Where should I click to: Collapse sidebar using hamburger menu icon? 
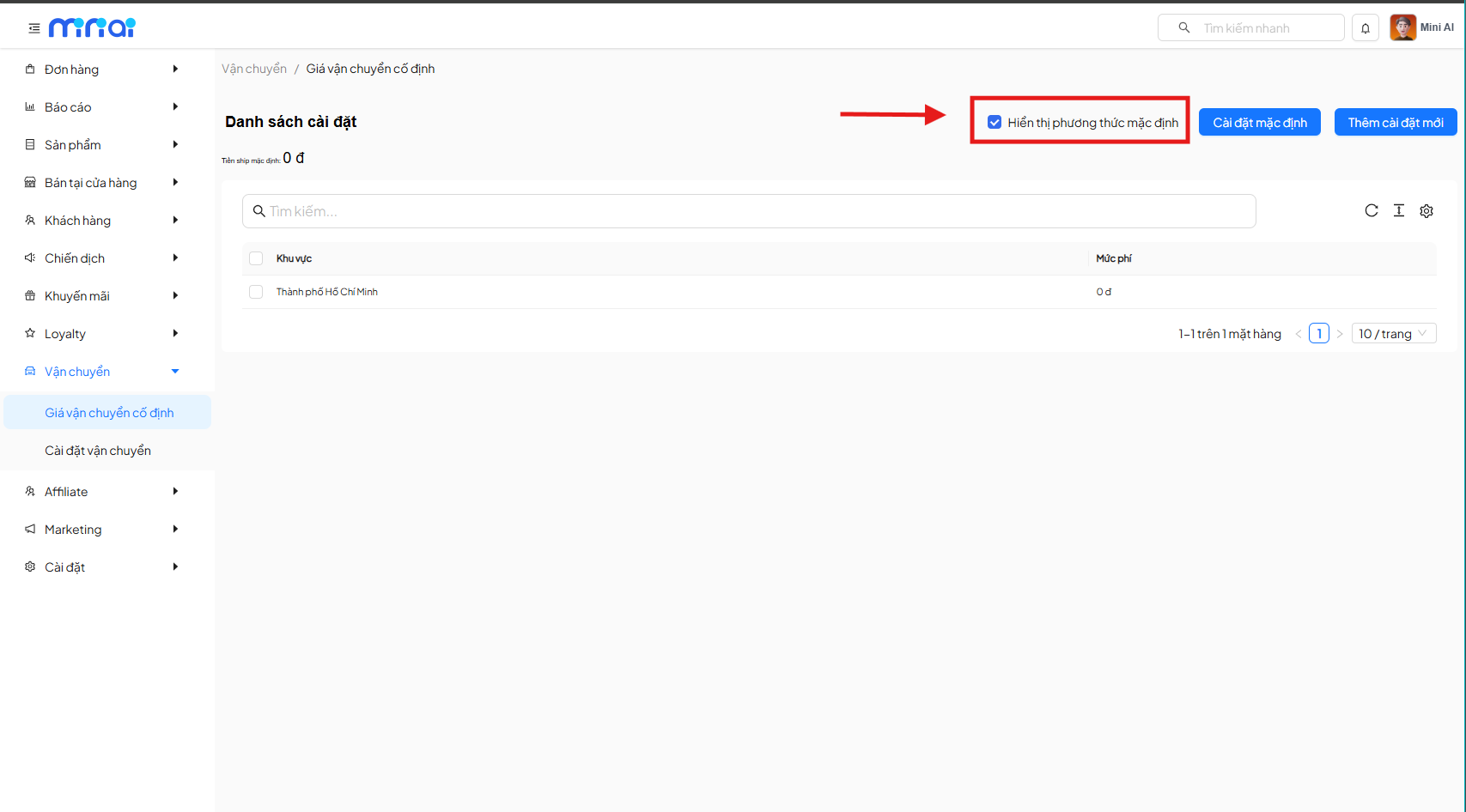(x=34, y=28)
